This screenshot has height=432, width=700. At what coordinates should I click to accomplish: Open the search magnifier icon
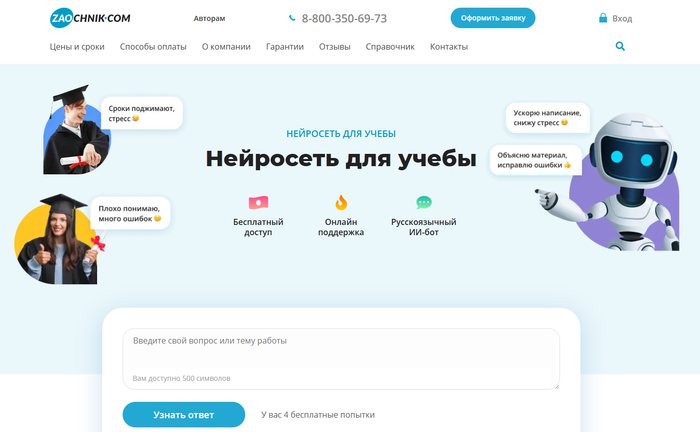pyautogui.click(x=620, y=46)
